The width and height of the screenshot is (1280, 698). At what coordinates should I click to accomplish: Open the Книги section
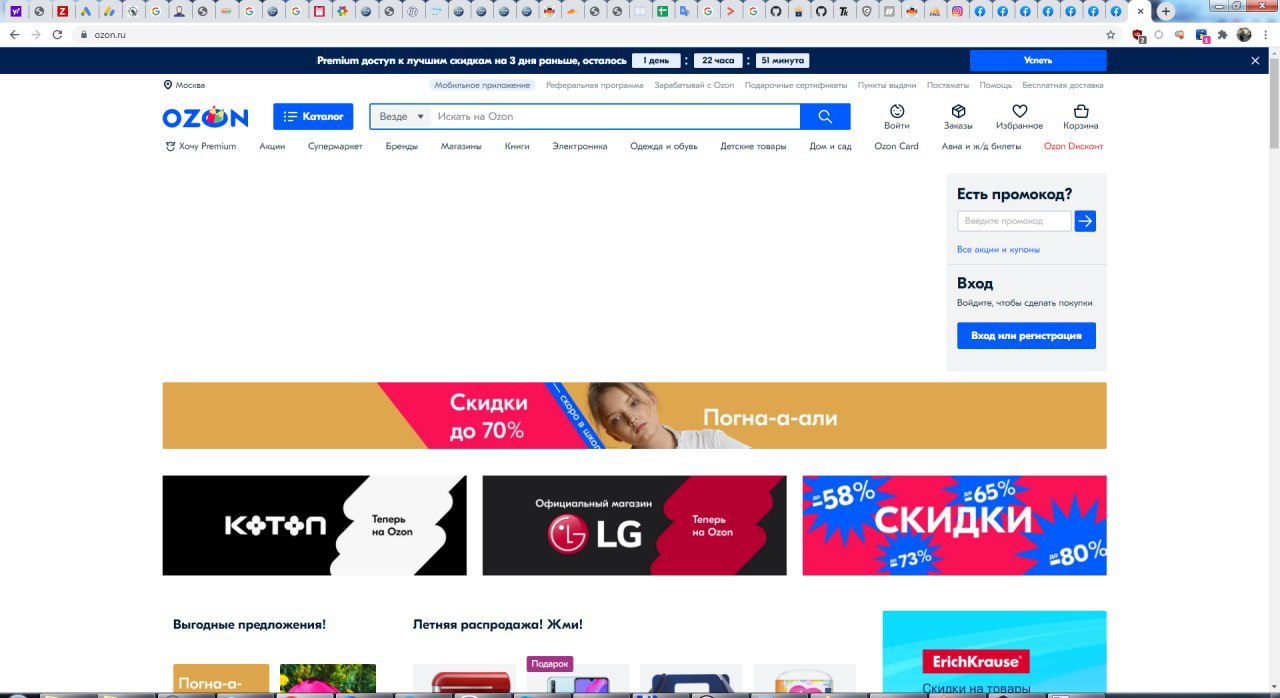[x=517, y=146]
